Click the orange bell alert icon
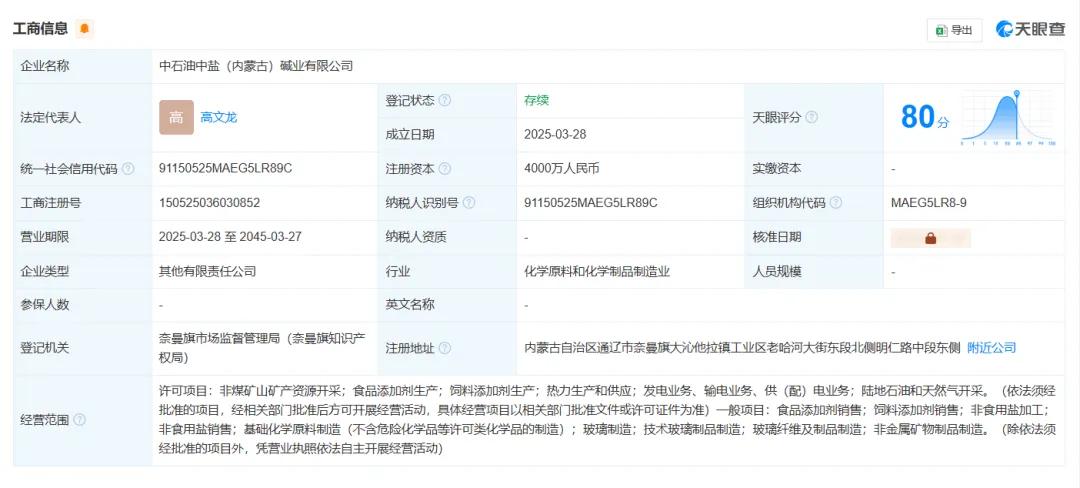Screen dimensions: 1080x488 (84, 29)
